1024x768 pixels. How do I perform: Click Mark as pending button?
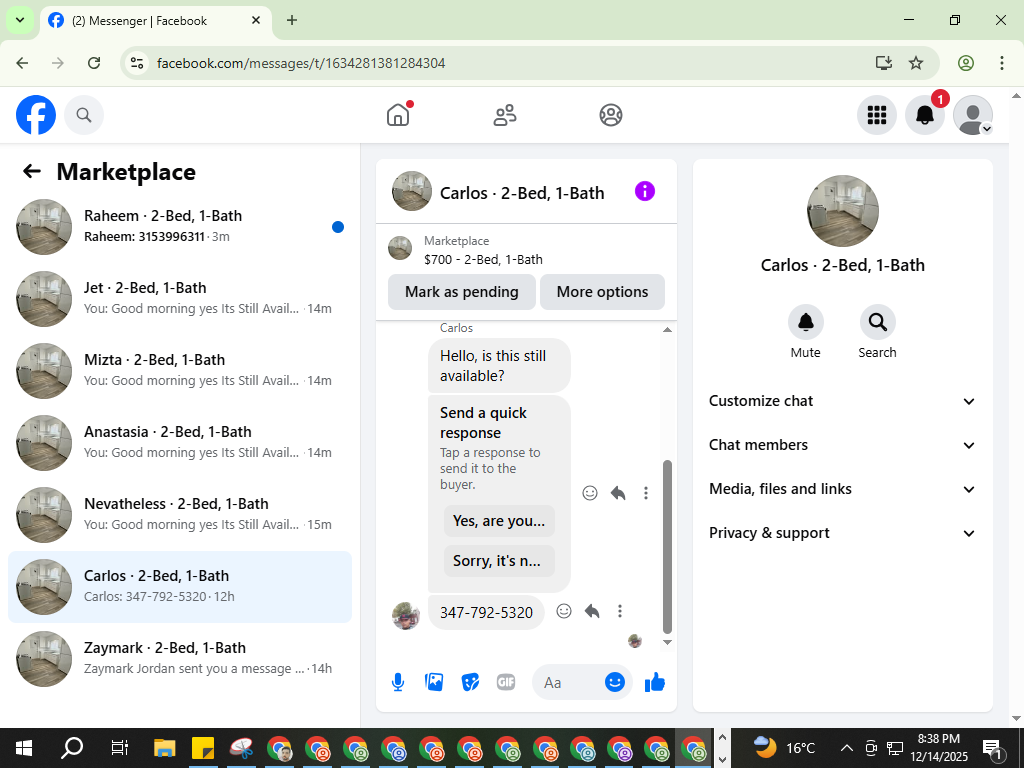coord(462,292)
